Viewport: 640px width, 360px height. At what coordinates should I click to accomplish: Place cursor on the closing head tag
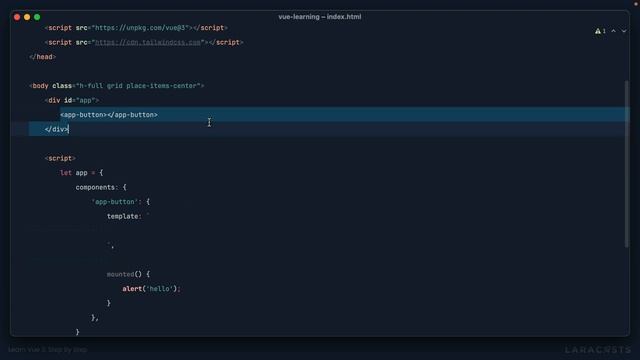point(42,57)
